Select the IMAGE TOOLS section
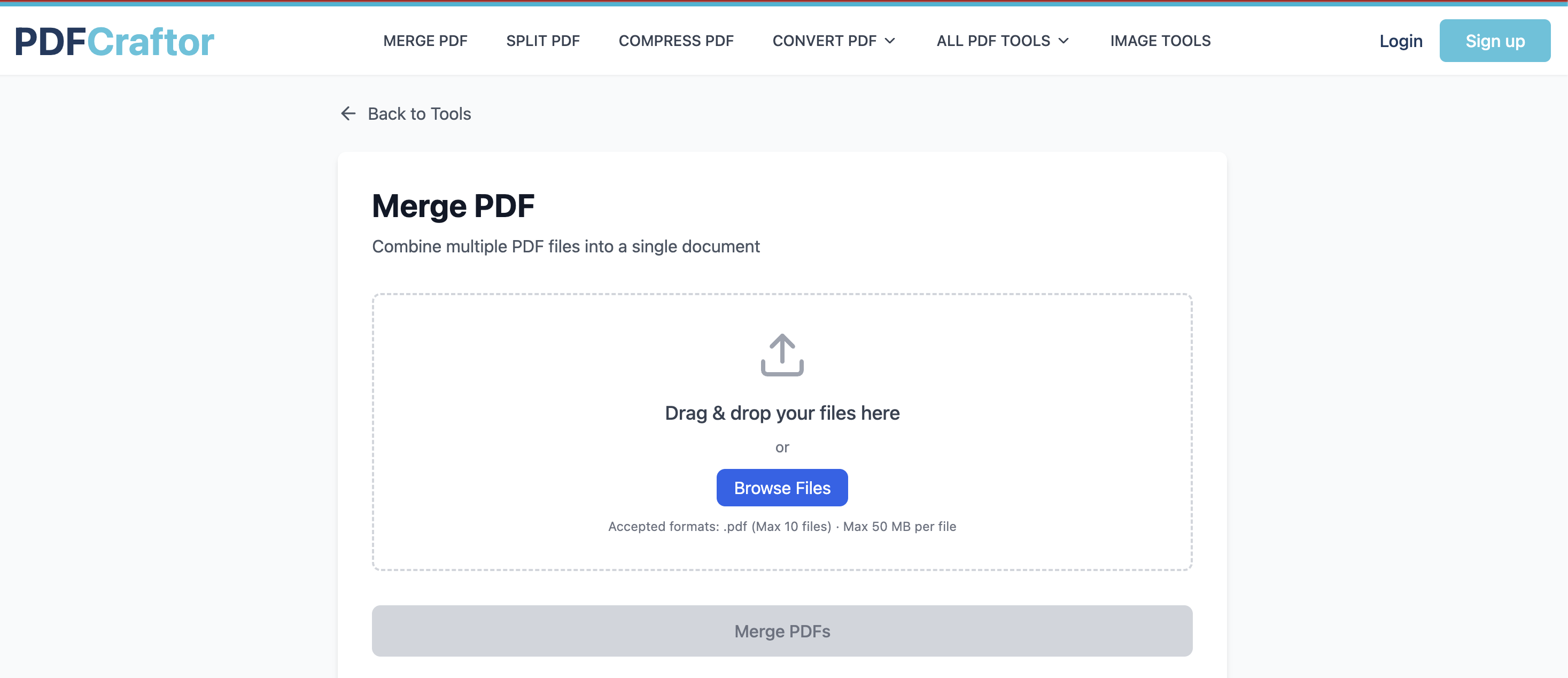 click(1160, 40)
